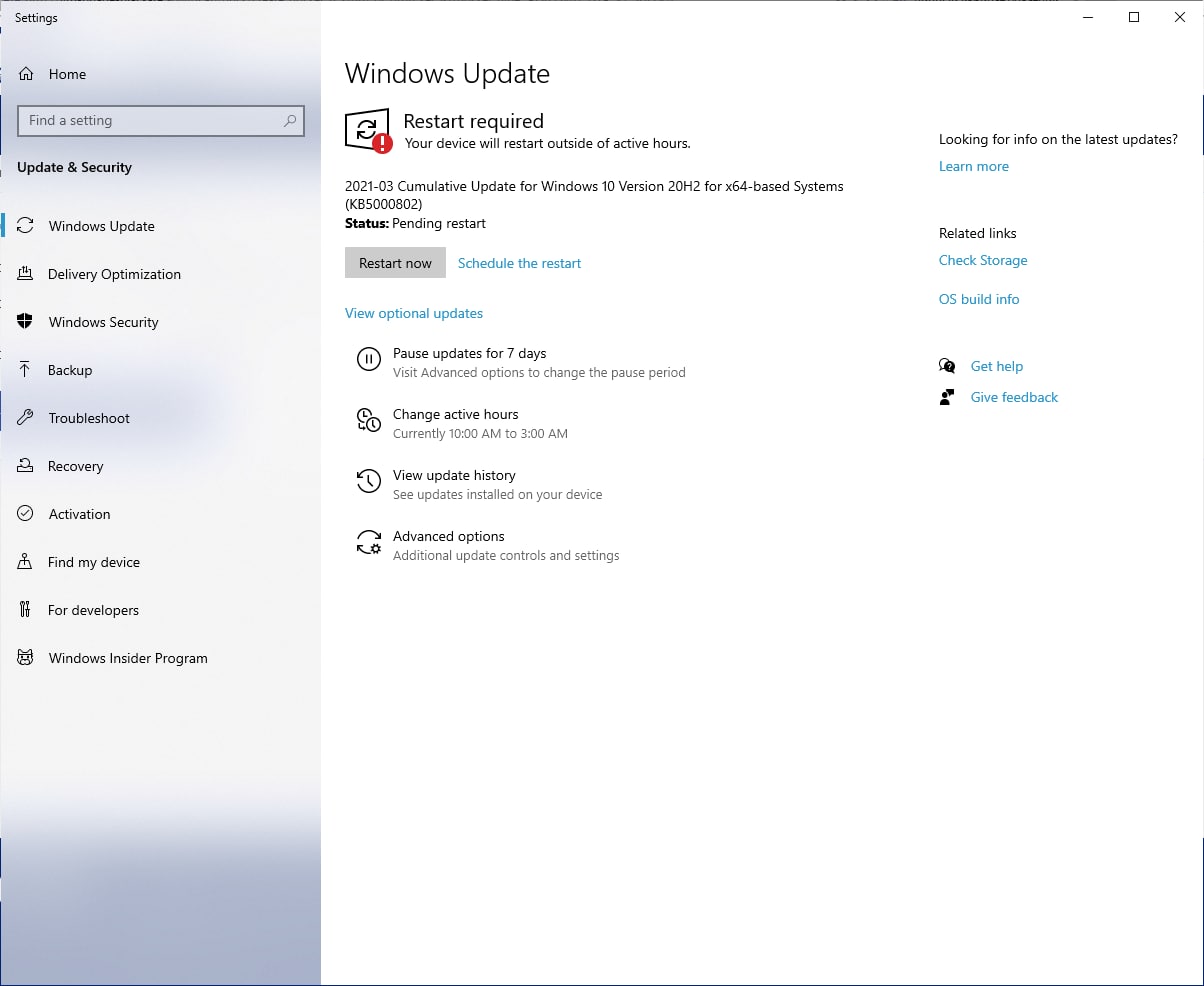
Task: Click the Delivery Optimization icon
Action: coord(26,274)
